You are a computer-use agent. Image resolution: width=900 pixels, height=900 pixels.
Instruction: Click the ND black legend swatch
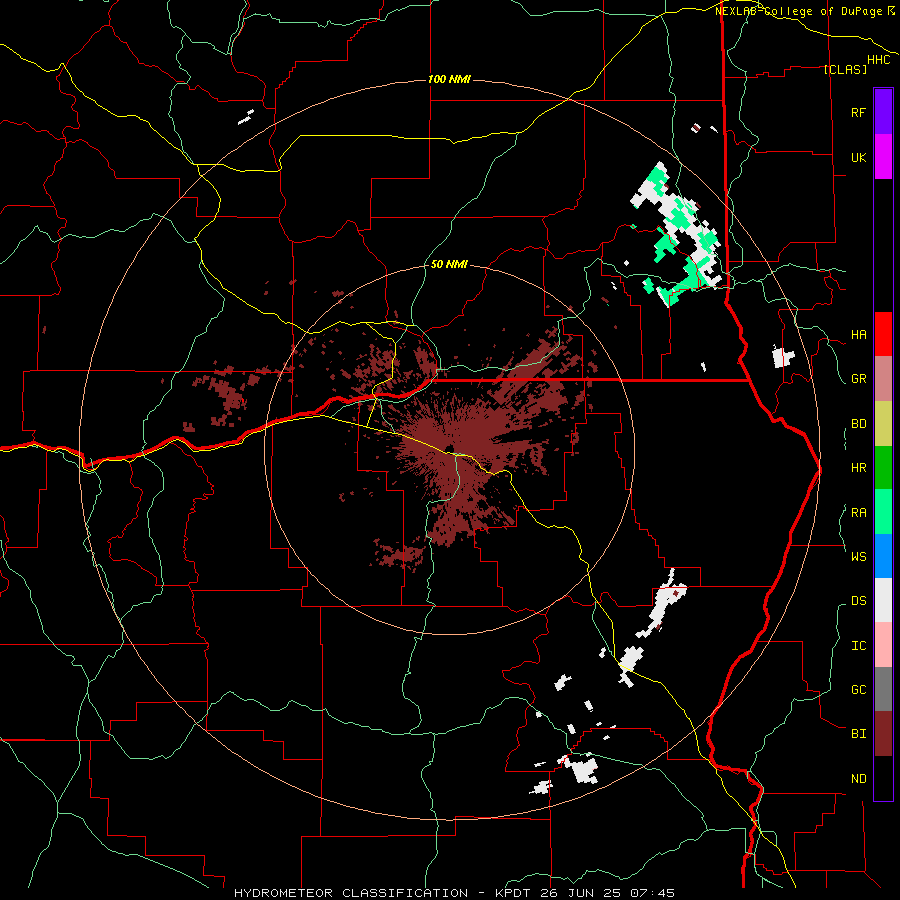(883, 778)
